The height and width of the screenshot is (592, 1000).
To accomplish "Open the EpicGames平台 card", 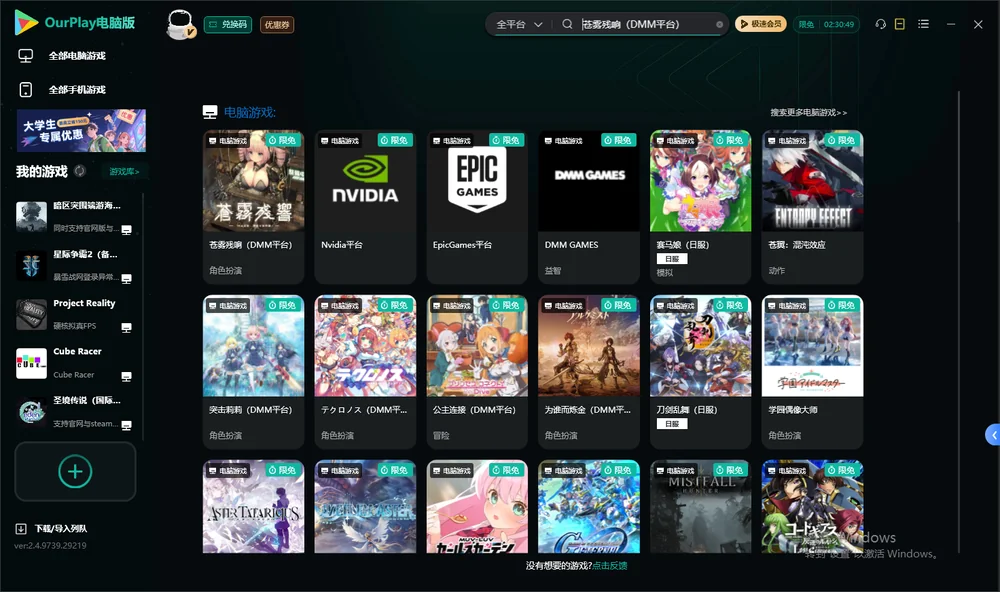I will tap(477, 207).
